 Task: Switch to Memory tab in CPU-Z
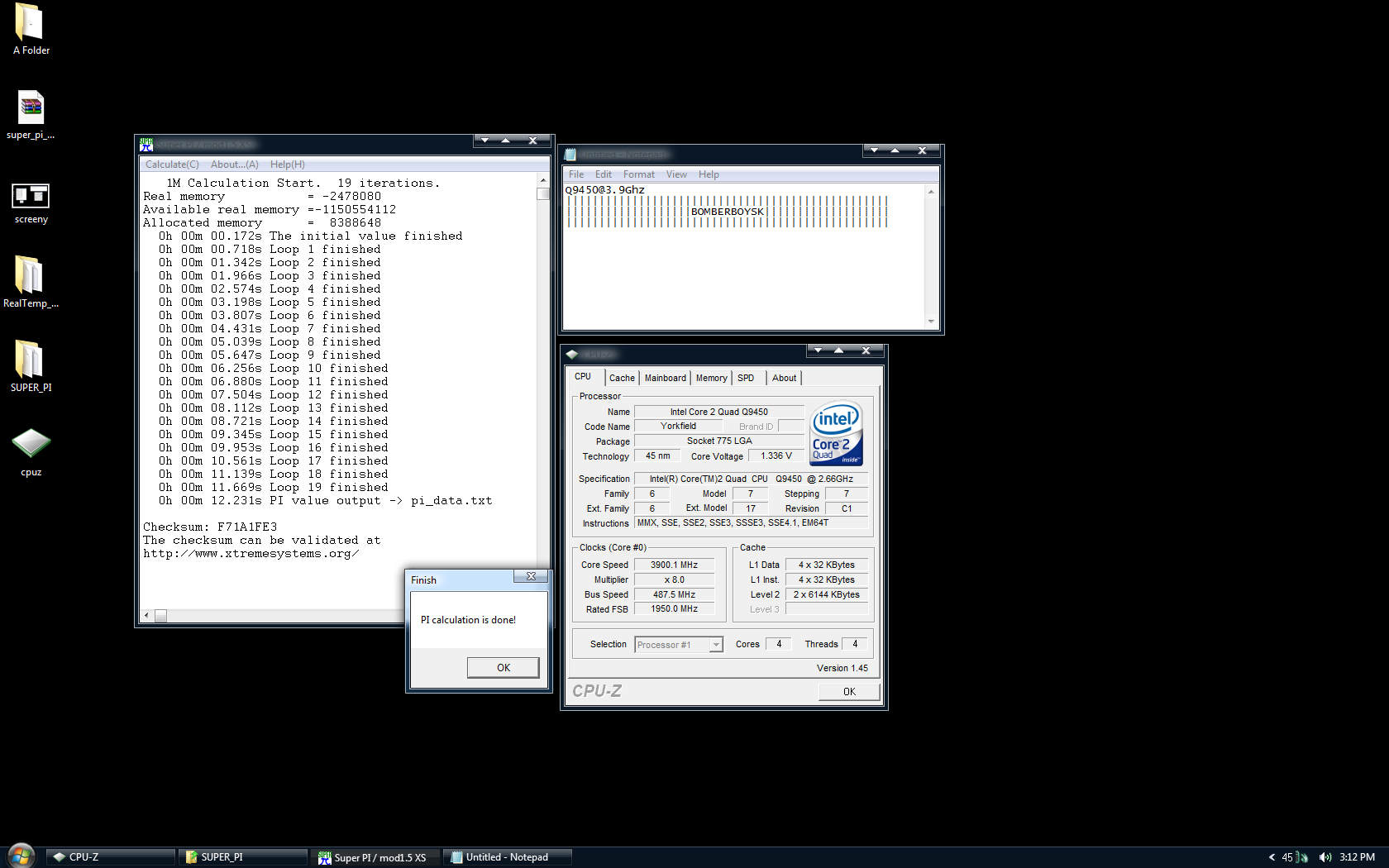(712, 378)
